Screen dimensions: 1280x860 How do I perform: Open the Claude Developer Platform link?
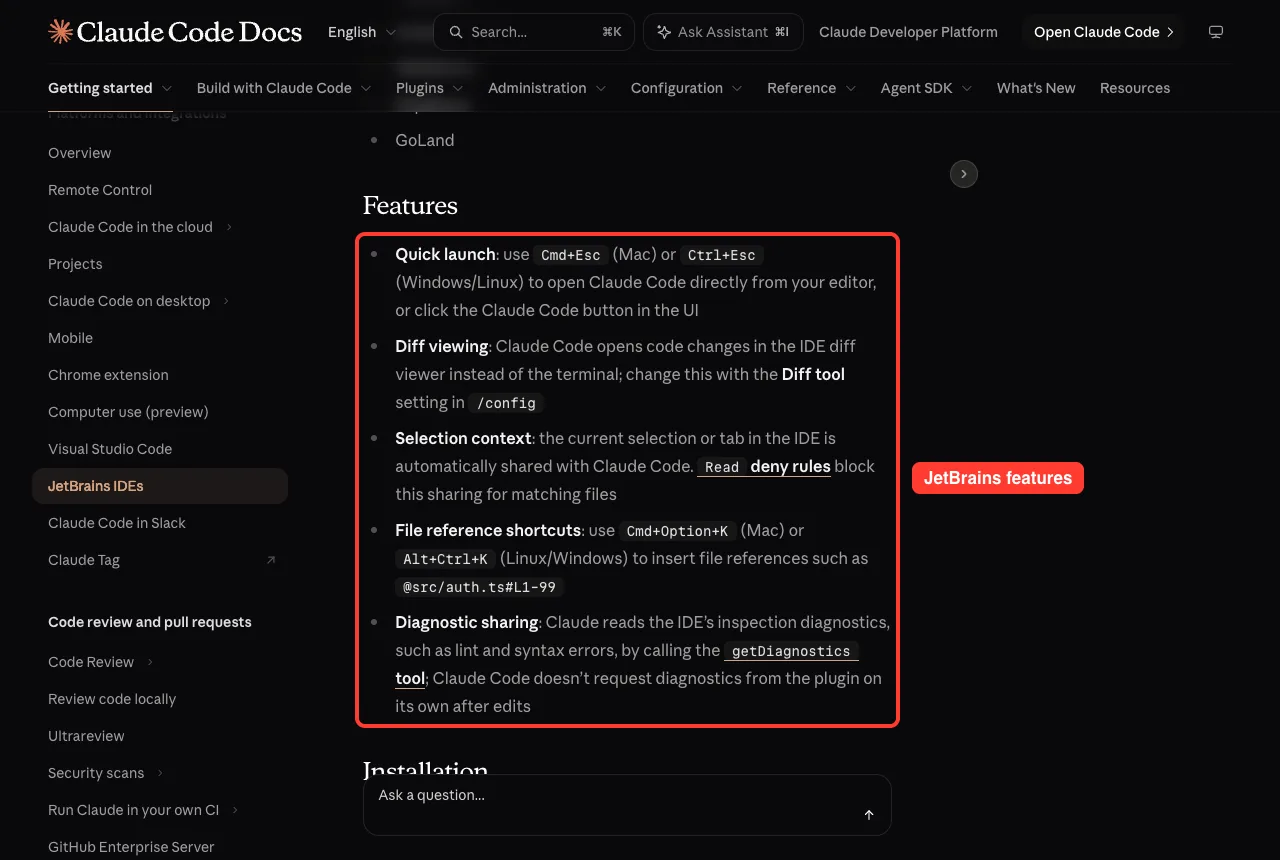pos(908,32)
